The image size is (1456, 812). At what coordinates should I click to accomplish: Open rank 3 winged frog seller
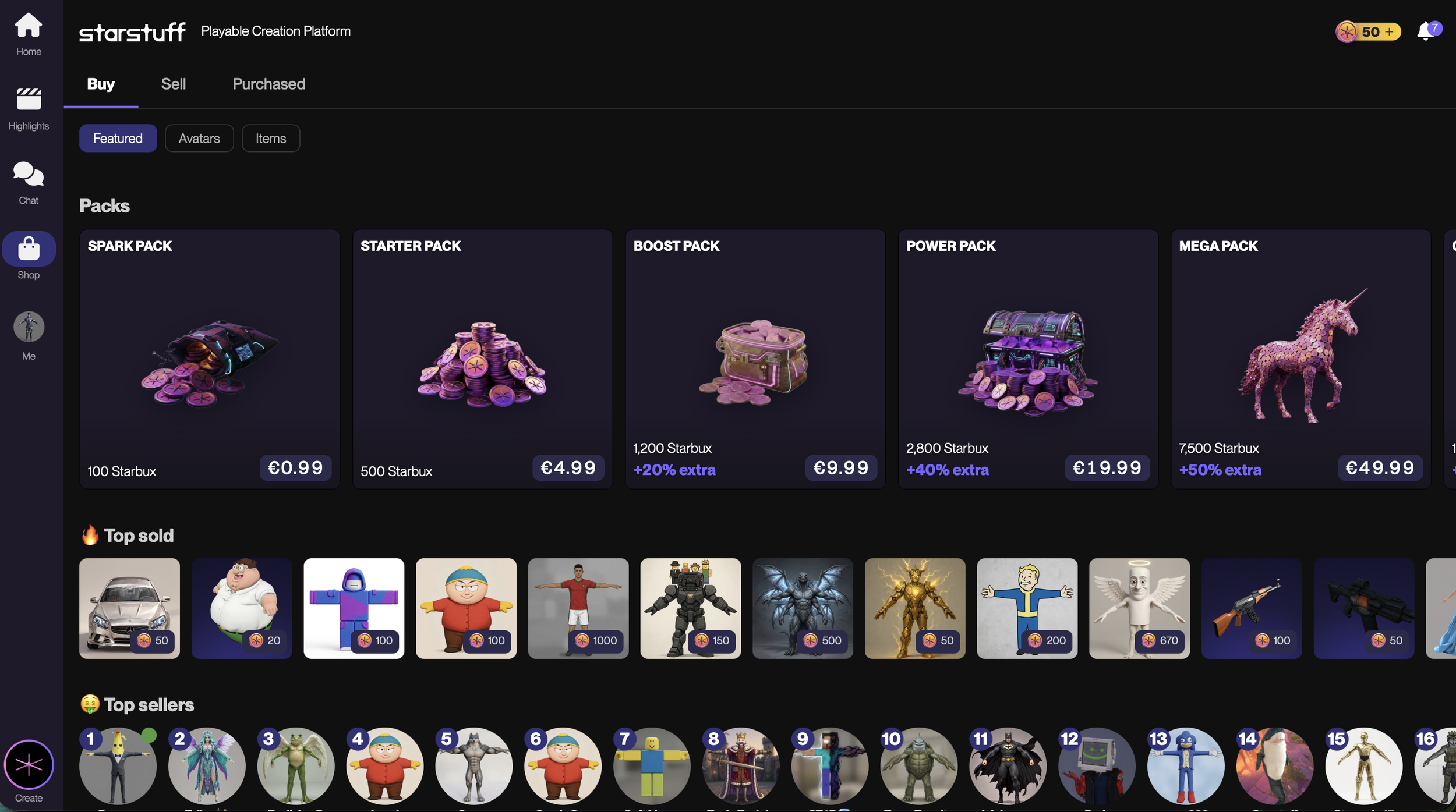[x=296, y=766]
